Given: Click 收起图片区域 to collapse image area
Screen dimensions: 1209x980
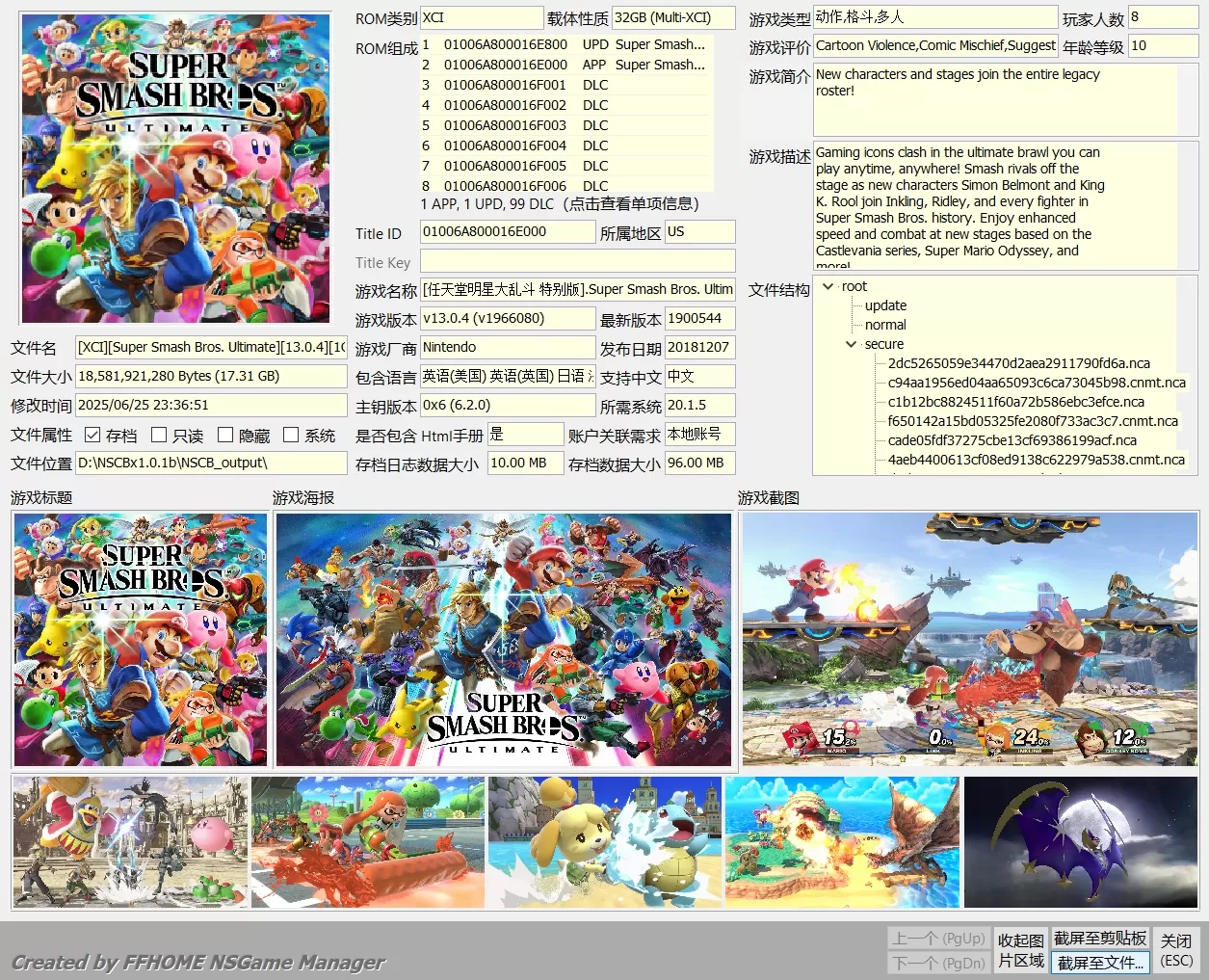Looking at the screenshot, I should click(x=1020, y=949).
